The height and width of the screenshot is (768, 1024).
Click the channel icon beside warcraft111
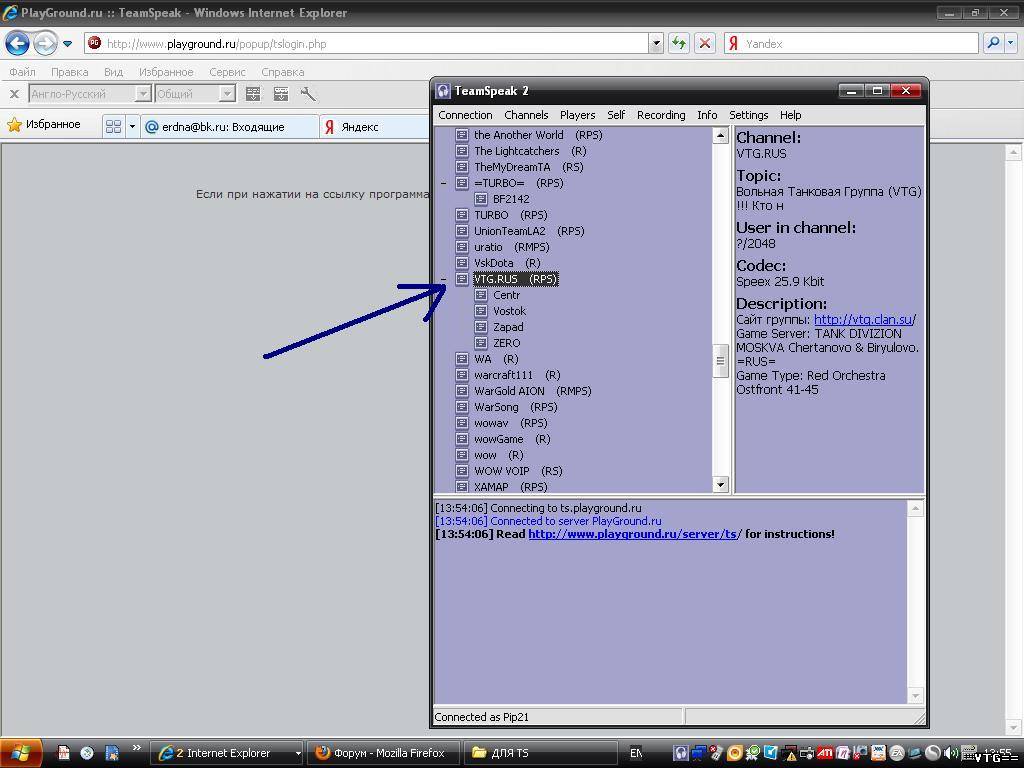click(462, 375)
